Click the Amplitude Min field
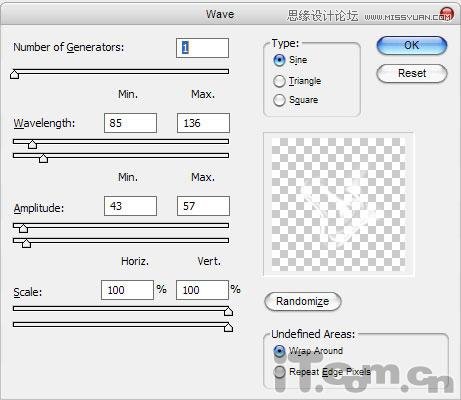 click(130, 206)
